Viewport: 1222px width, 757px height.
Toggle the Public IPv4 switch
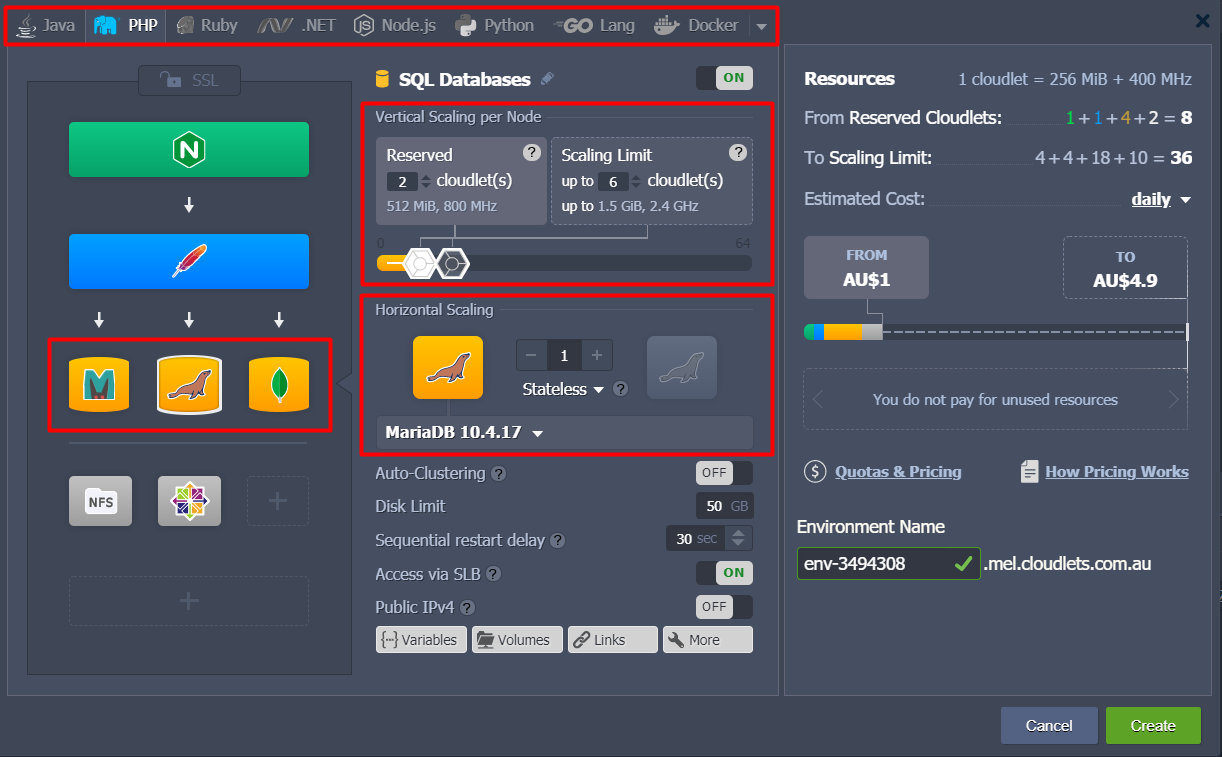724,607
